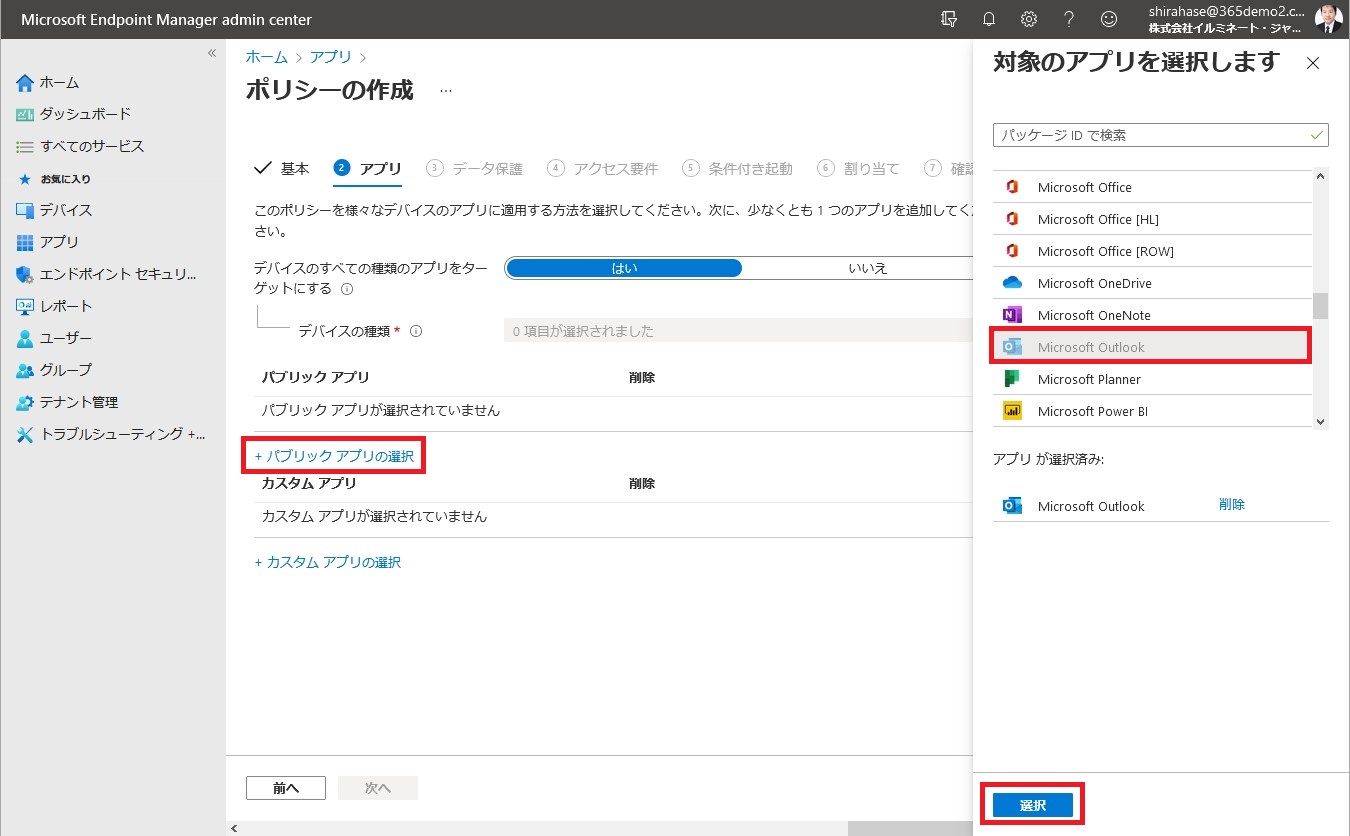Show info tip for デバイスの種類

click(416, 331)
